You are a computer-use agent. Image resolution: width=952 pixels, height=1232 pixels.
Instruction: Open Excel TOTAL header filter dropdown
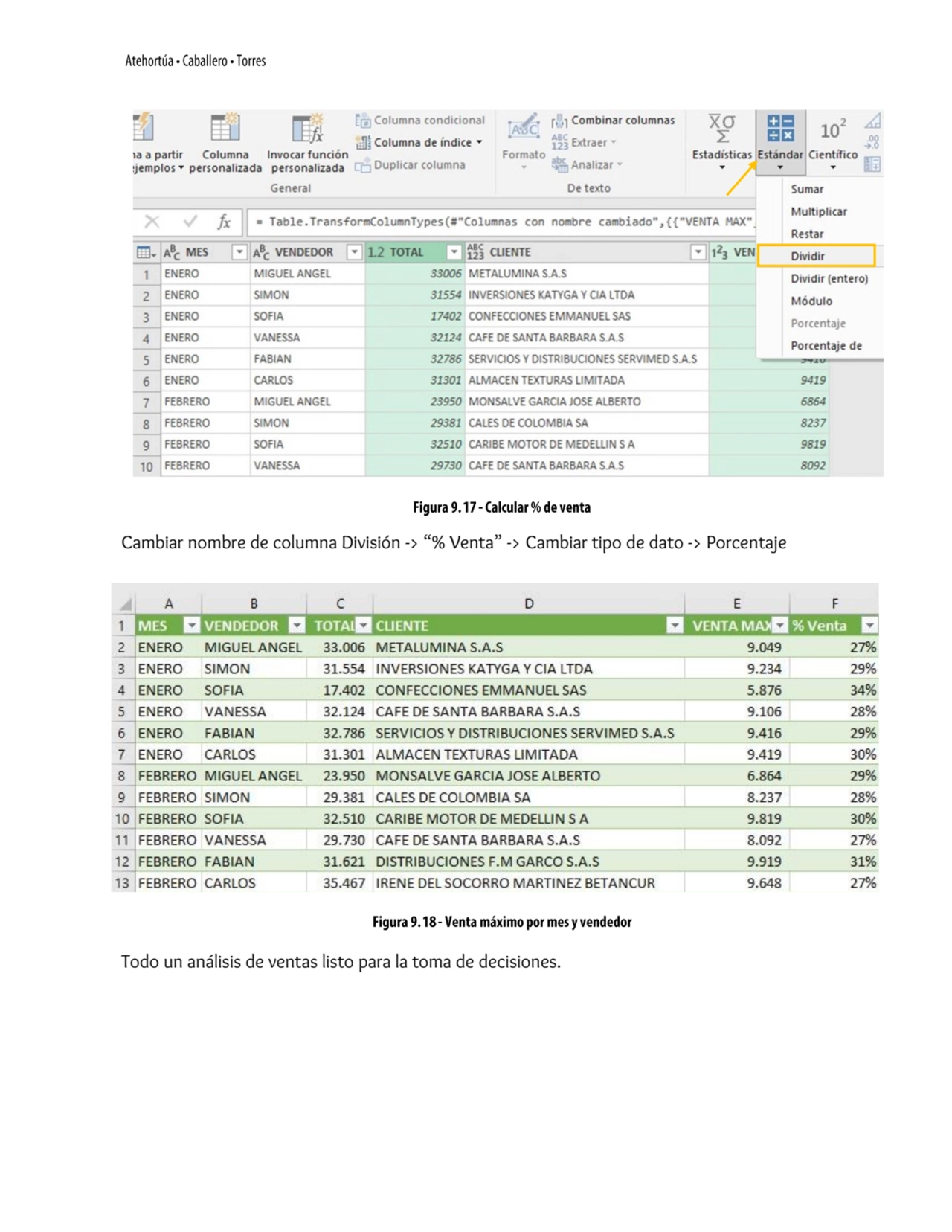coord(363,626)
